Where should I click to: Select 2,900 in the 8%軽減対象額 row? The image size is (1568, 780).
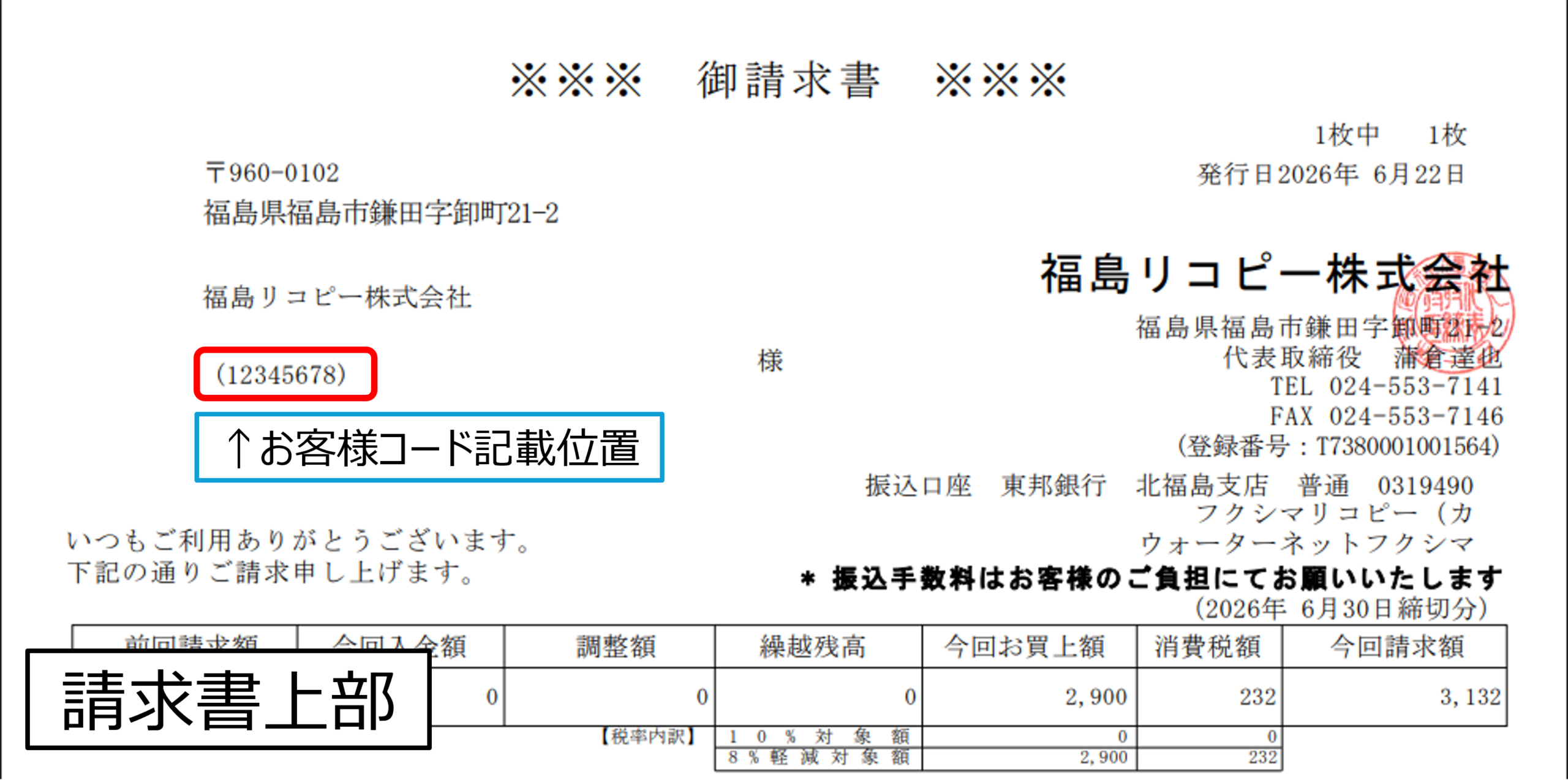[x=1103, y=758]
